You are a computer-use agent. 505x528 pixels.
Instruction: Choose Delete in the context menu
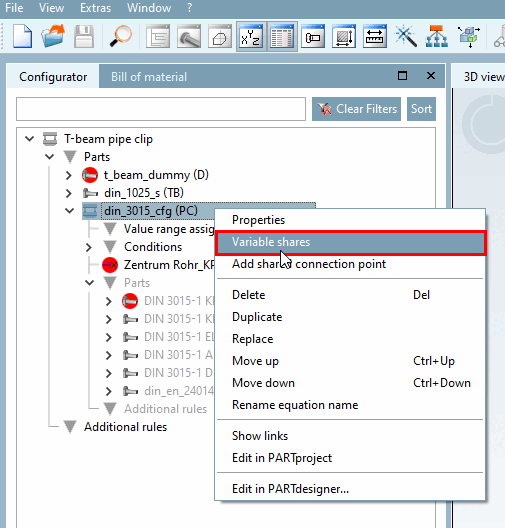pos(350,295)
